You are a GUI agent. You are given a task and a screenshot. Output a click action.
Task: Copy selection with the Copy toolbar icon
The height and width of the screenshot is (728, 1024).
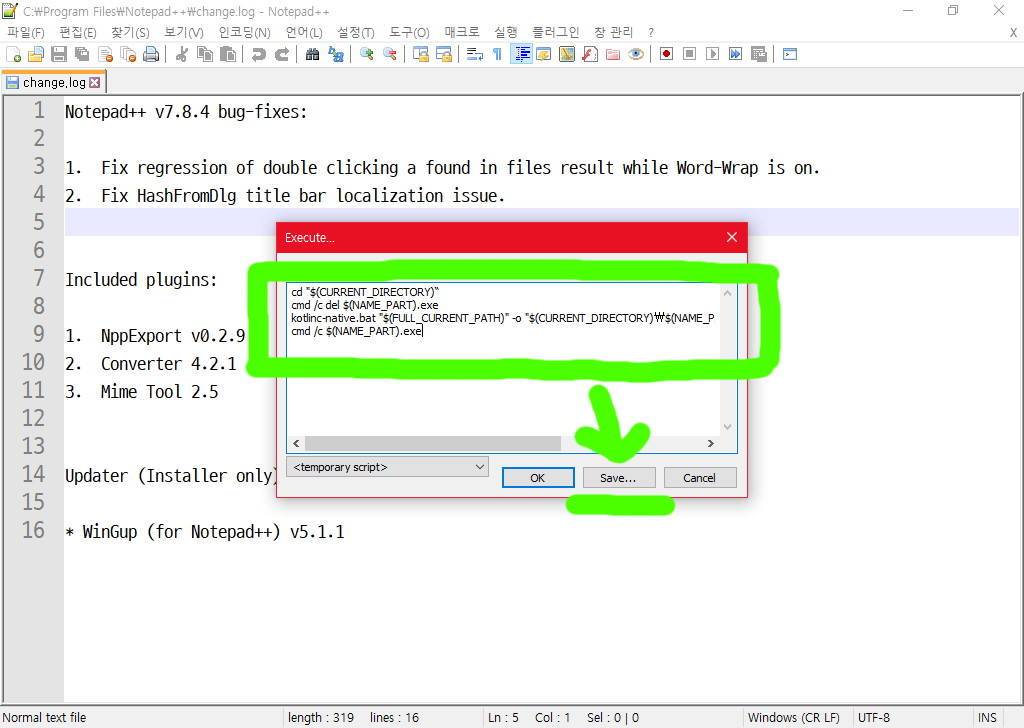(204, 54)
